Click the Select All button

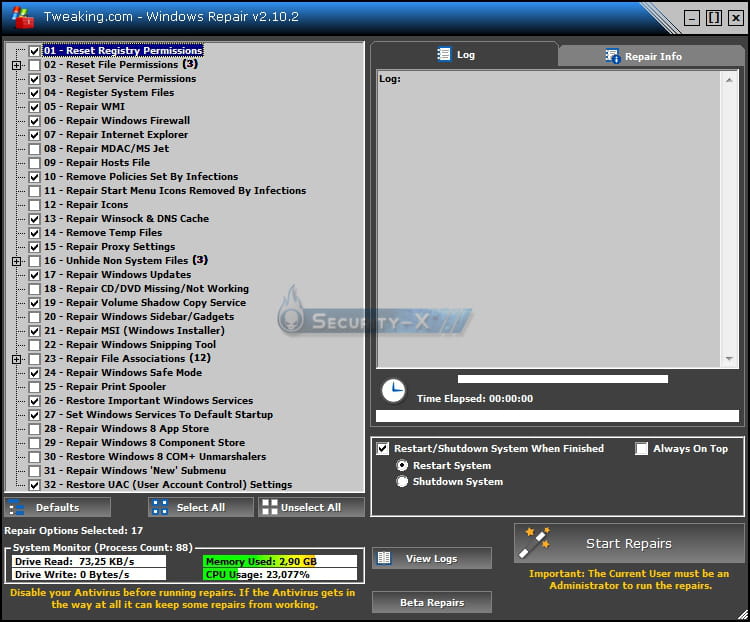point(201,507)
